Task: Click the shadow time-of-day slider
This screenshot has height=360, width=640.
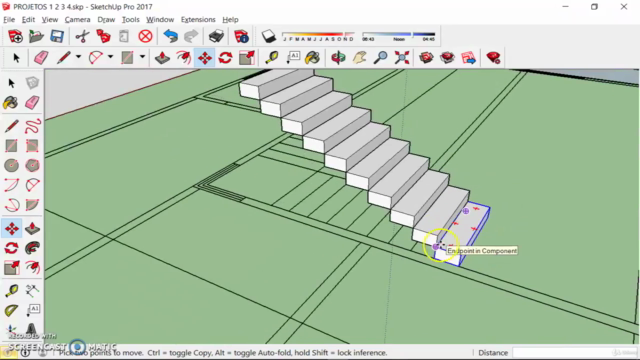Action: [398, 36]
